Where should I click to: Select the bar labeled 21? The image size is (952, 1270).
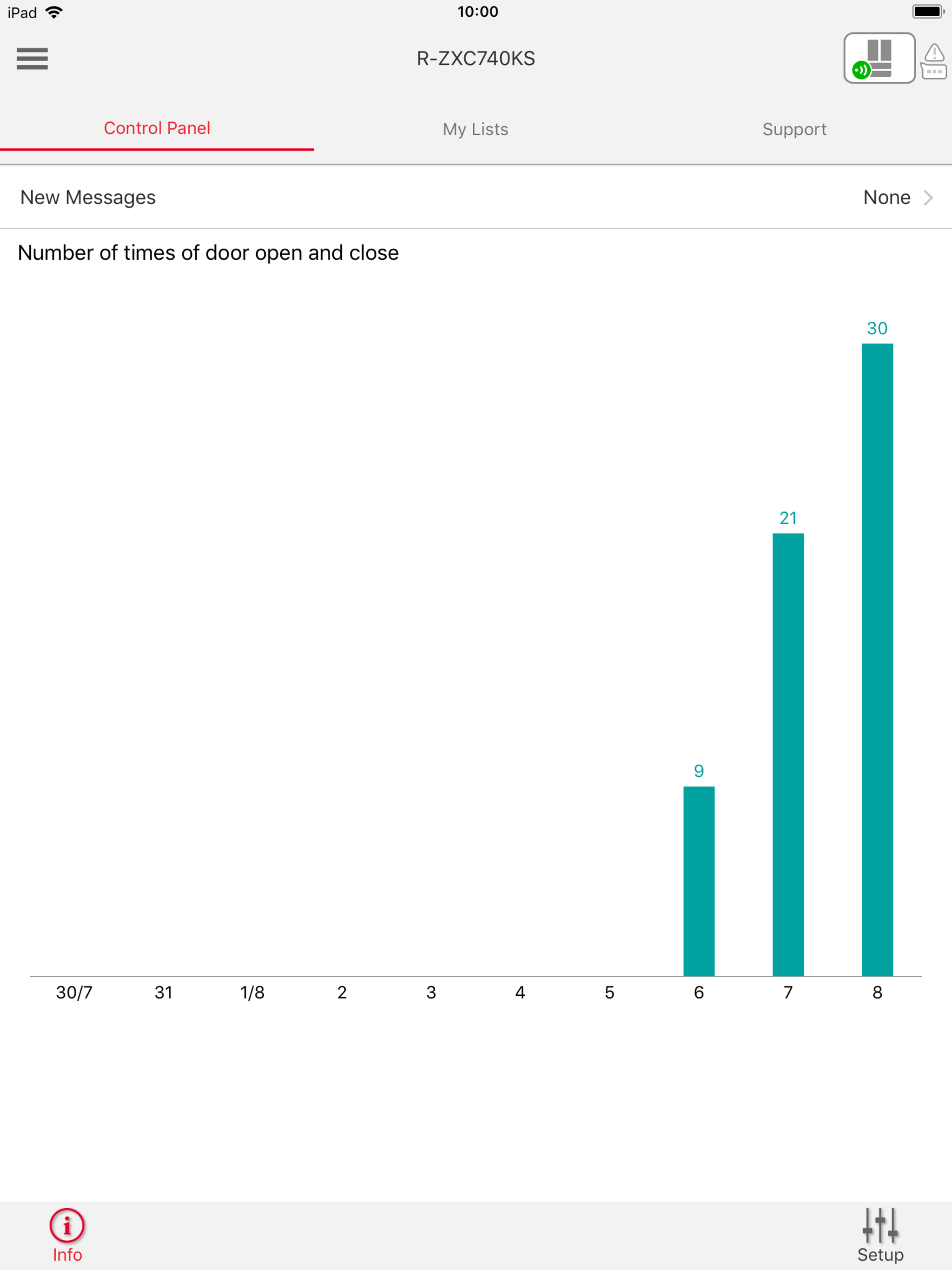788,754
